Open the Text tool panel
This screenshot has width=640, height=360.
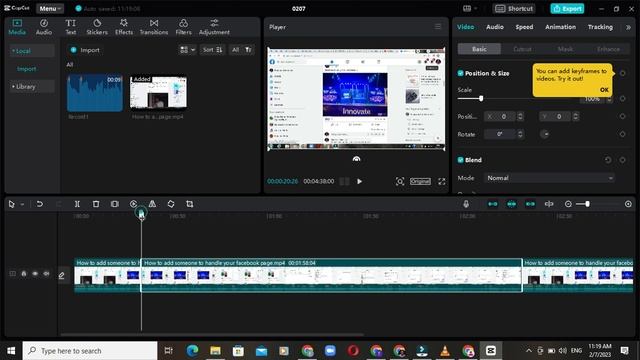(x=71, y=27)
